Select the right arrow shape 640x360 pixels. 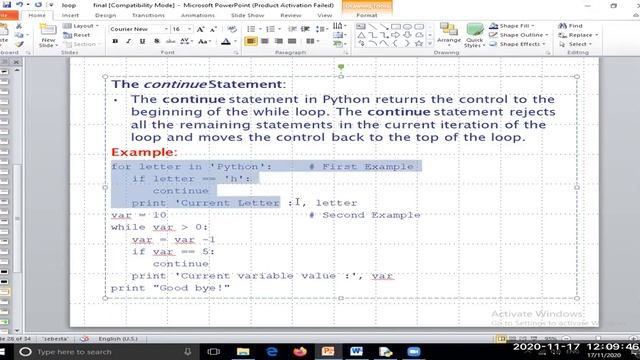tap(396, 35)
